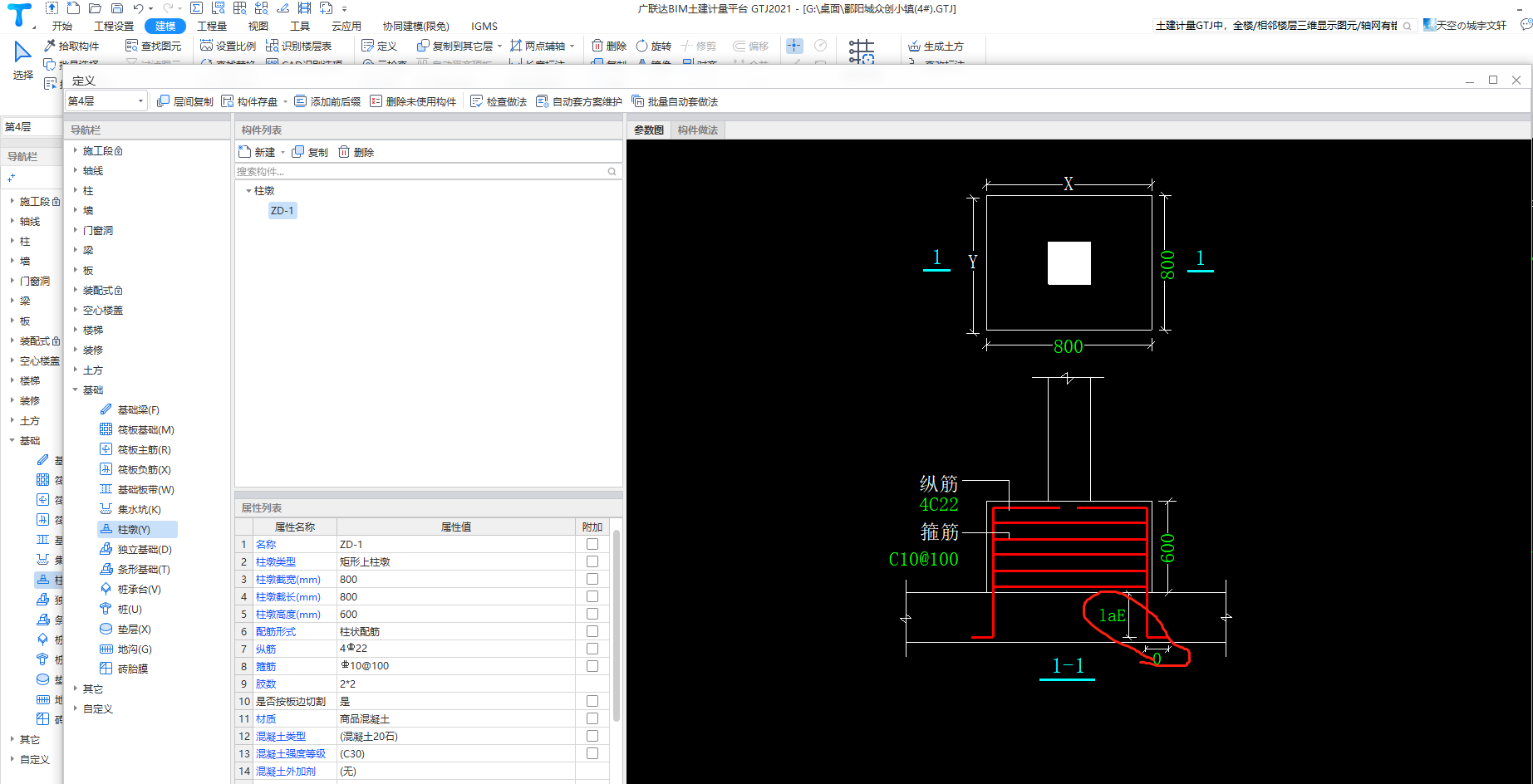
Task: Click 混凝土强度等级 property name link
Action: point(291,753)
